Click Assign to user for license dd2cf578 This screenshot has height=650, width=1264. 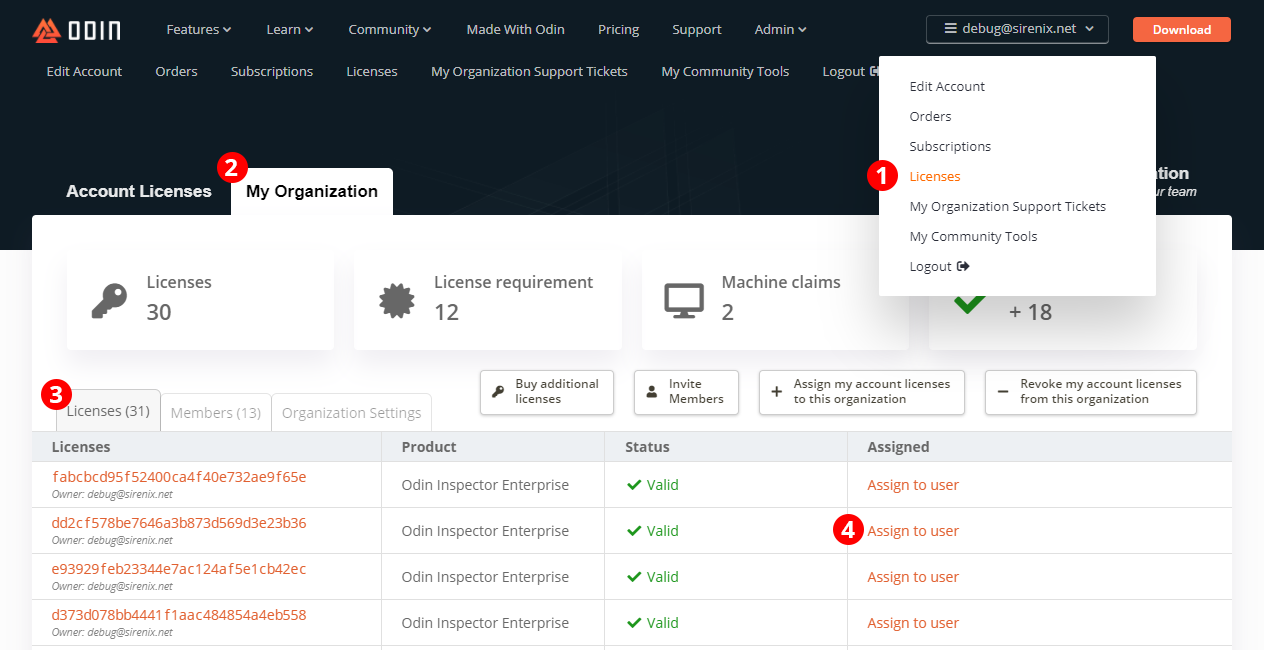913,531
